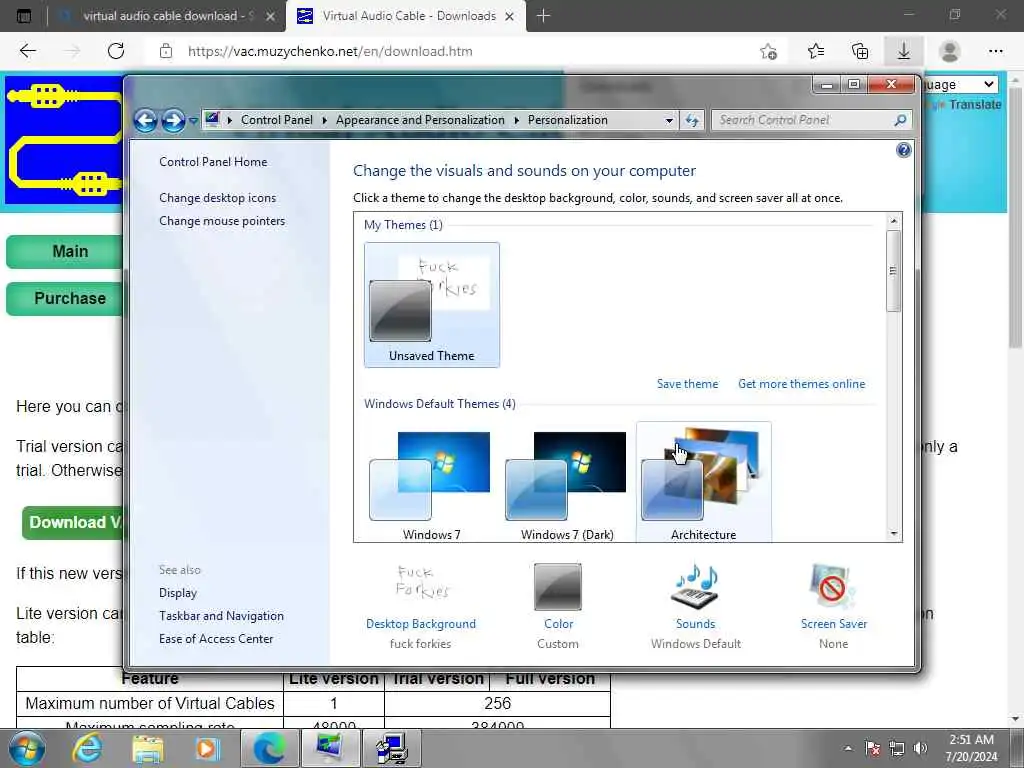Open Taskbar and Navigation link
The image size is (1024, 768).
(221, 616)
